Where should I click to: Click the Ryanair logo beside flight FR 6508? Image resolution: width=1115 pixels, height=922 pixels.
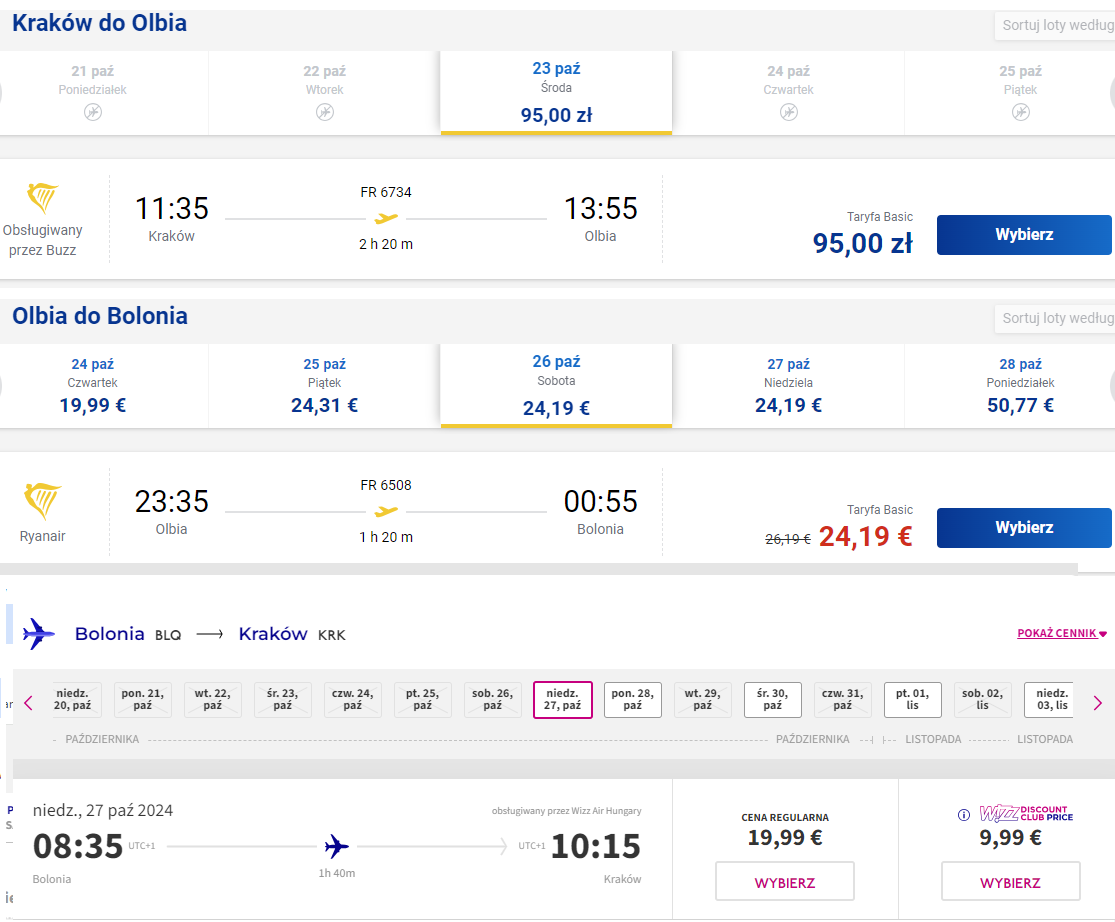tap(42, 500)
